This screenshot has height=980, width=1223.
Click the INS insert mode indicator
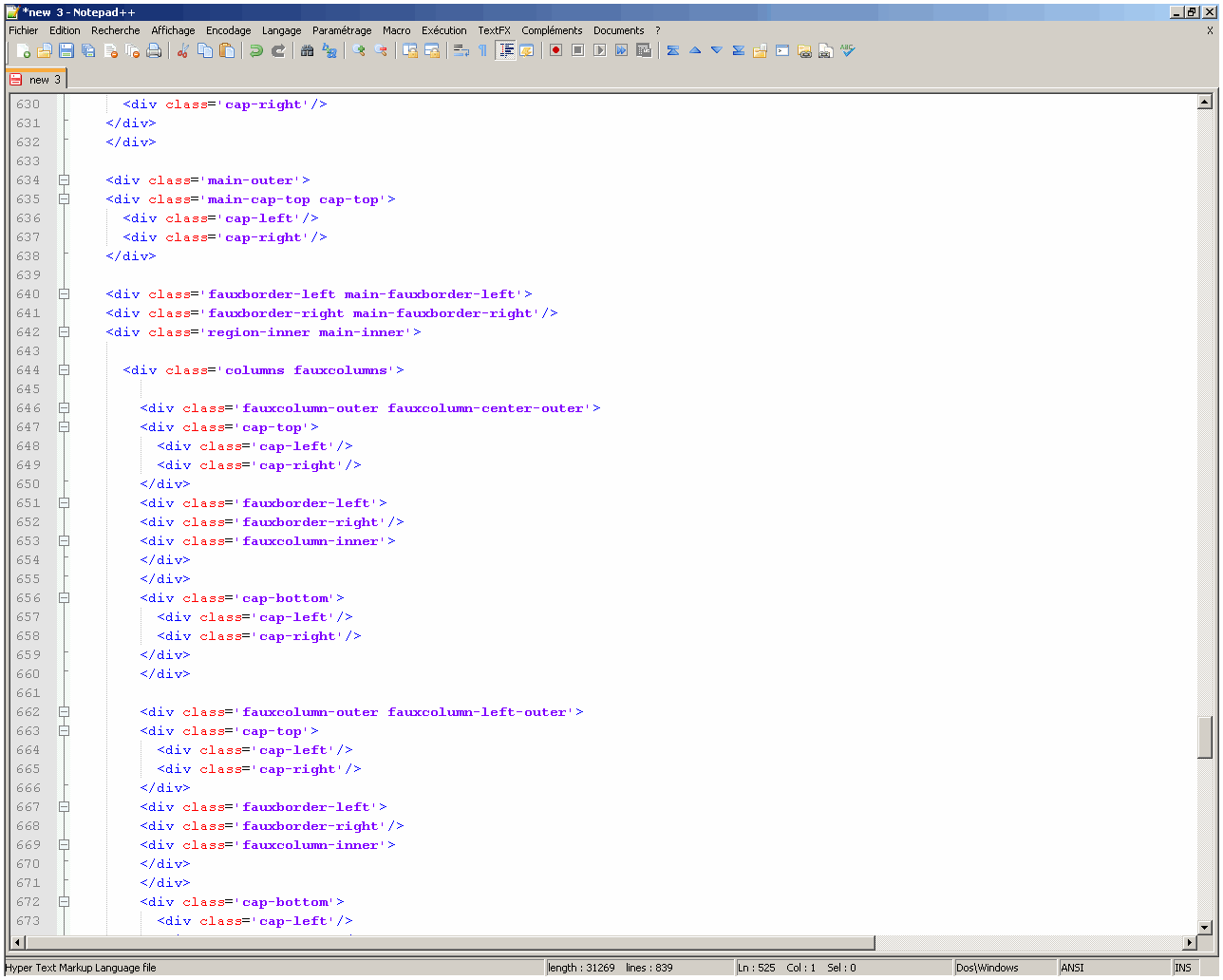point(1185,968)
